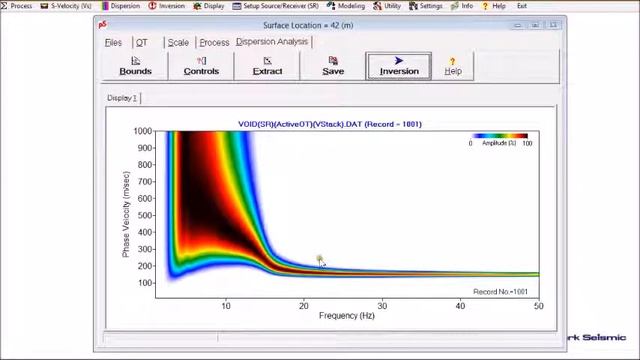Click the Process sigma icon

point(4,6)
